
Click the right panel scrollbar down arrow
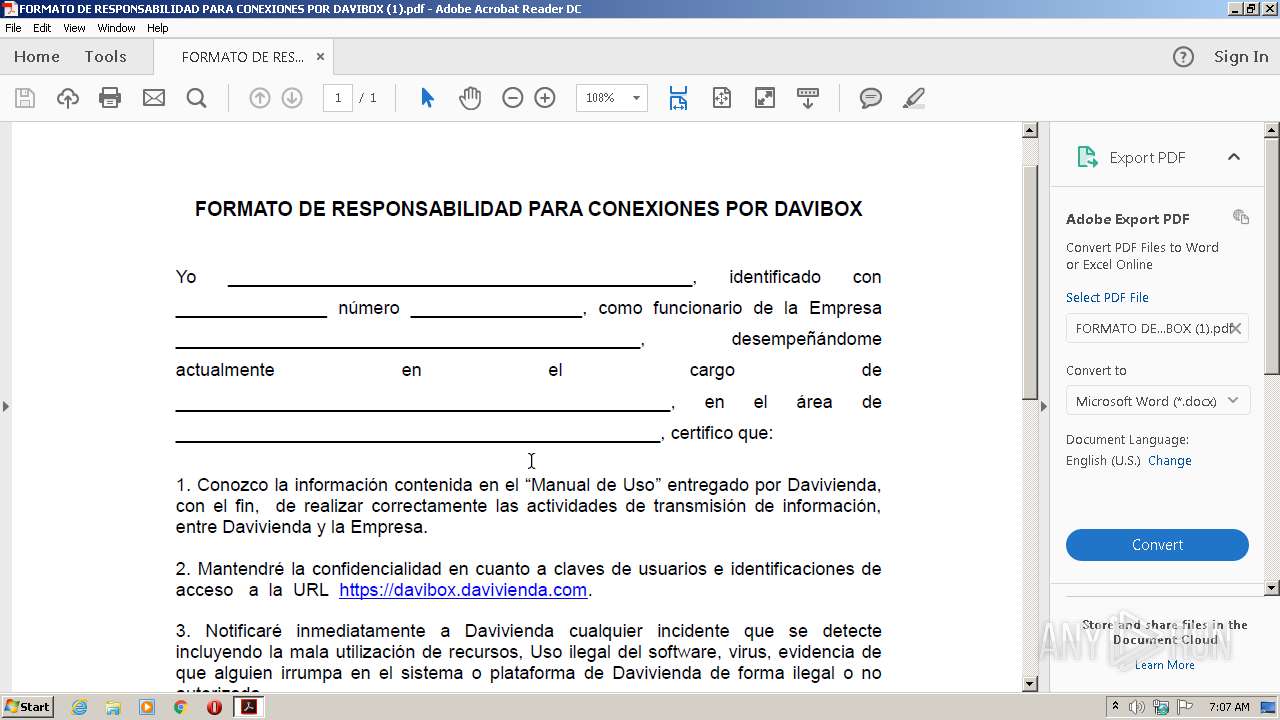click(1272, 588)
